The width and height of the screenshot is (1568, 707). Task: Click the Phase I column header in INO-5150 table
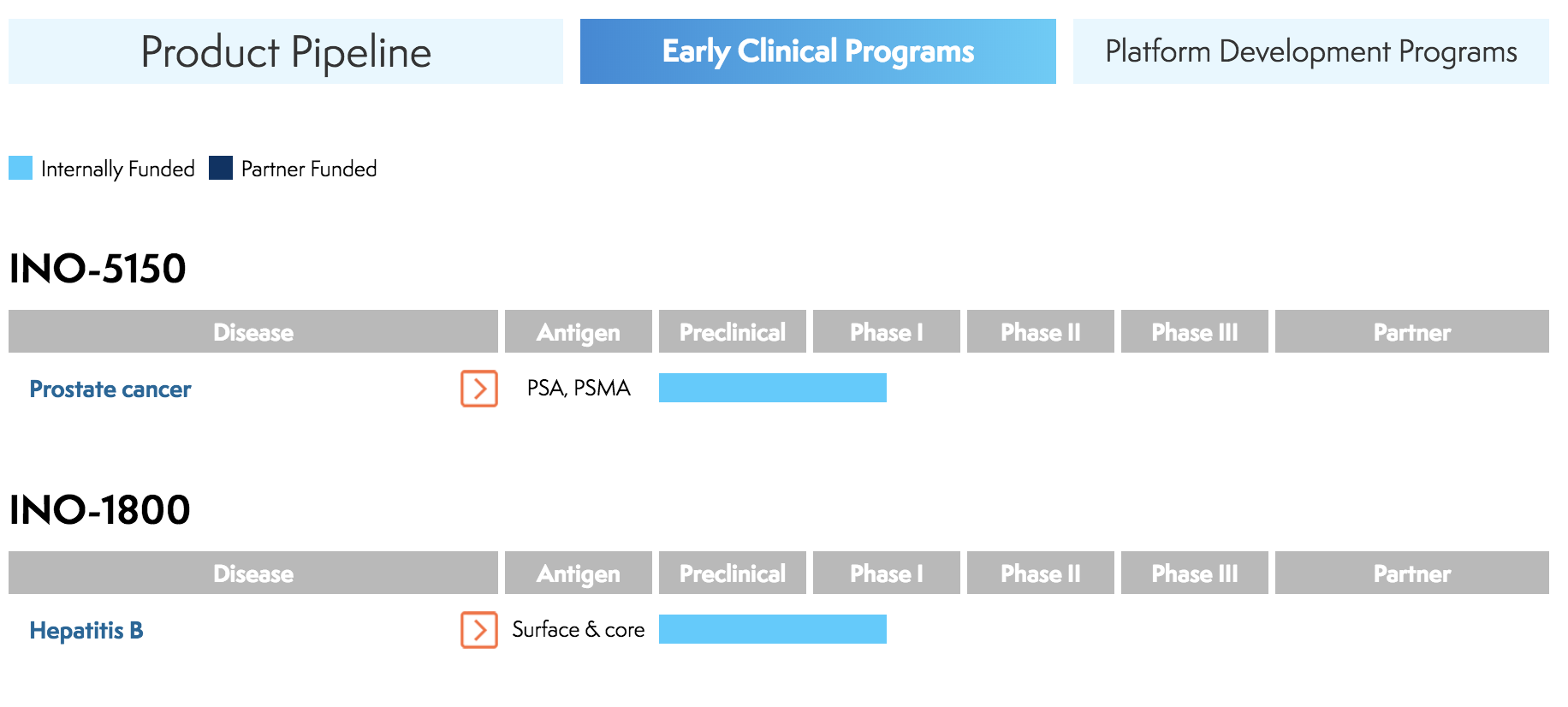tap(885, 332)
